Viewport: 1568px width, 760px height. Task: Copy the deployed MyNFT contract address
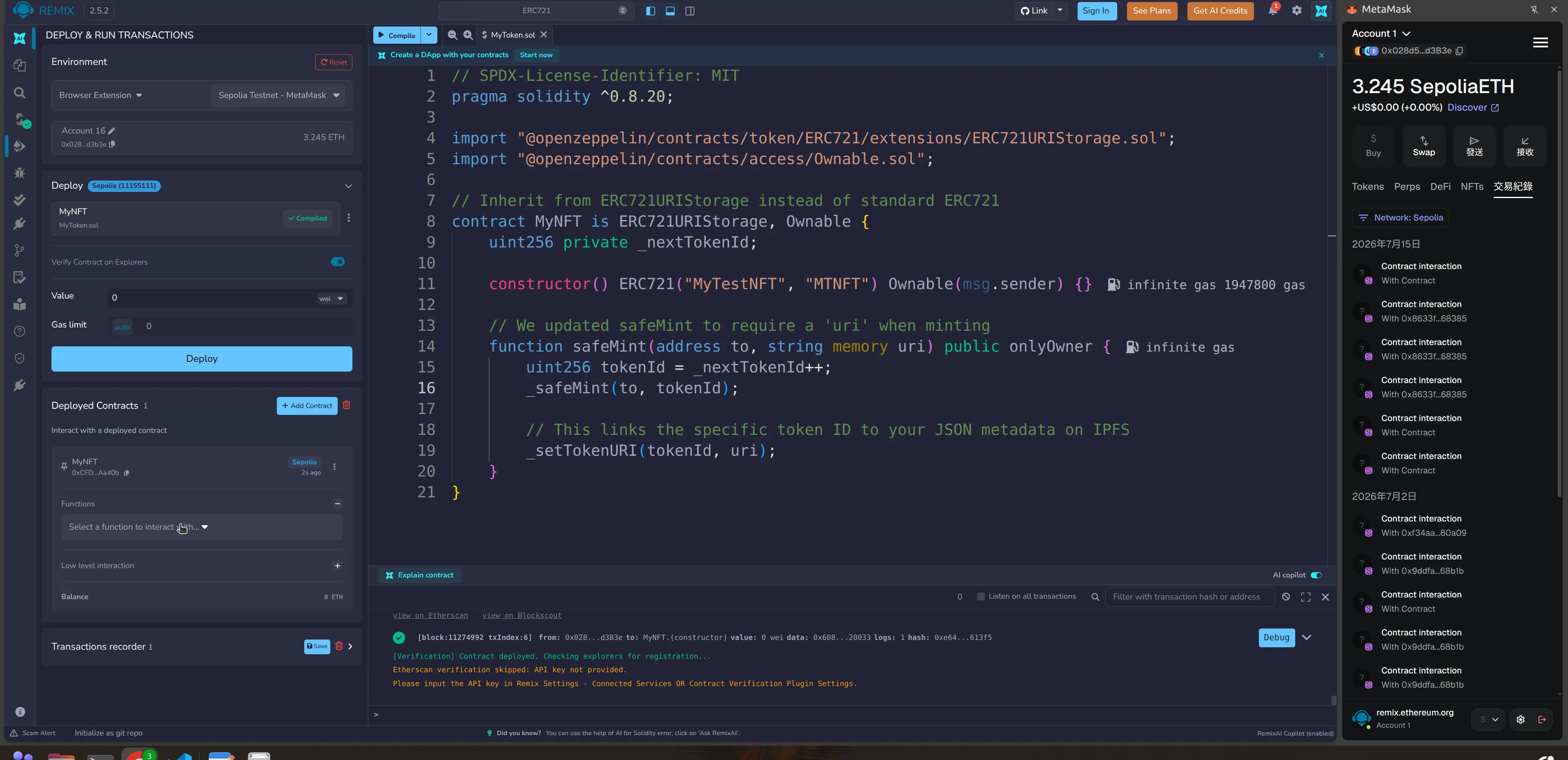click(x=126, y=472)
